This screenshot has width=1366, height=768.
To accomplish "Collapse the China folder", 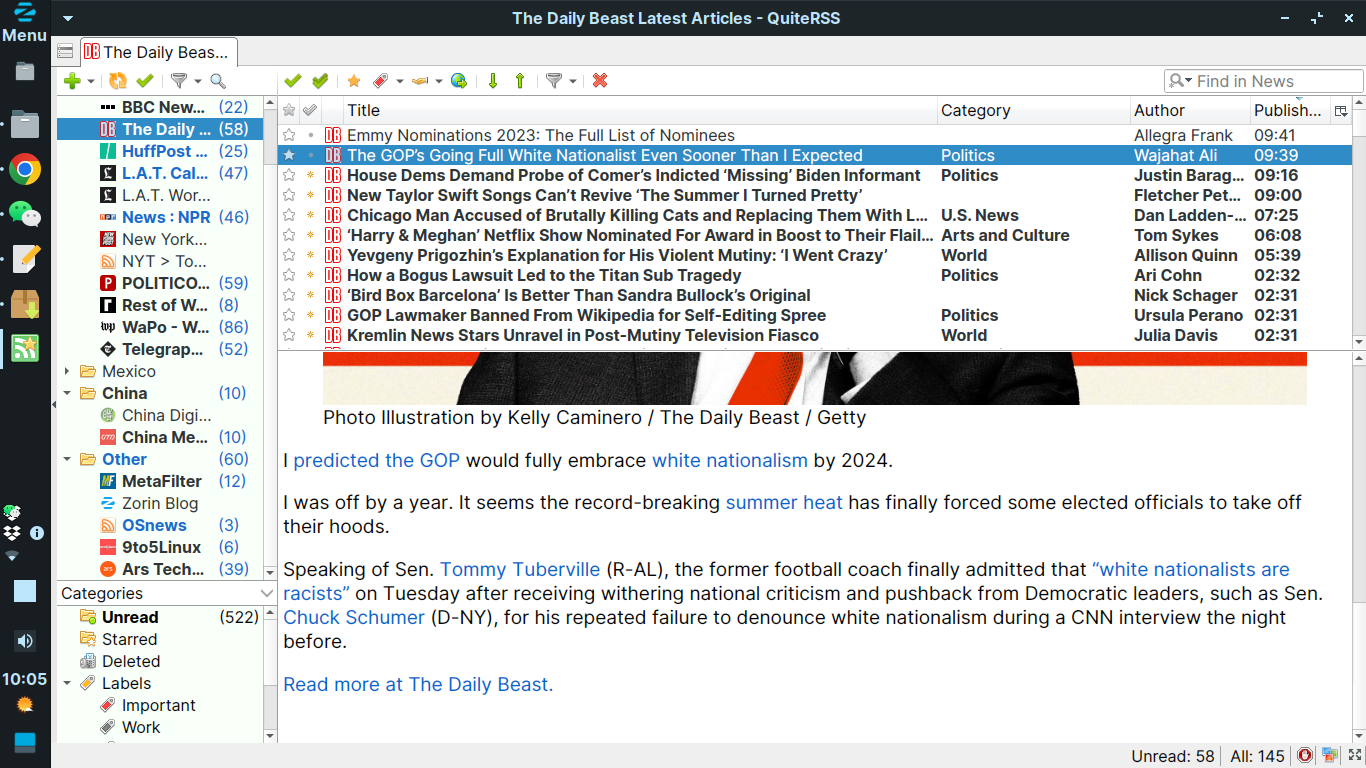I will 67,393.
